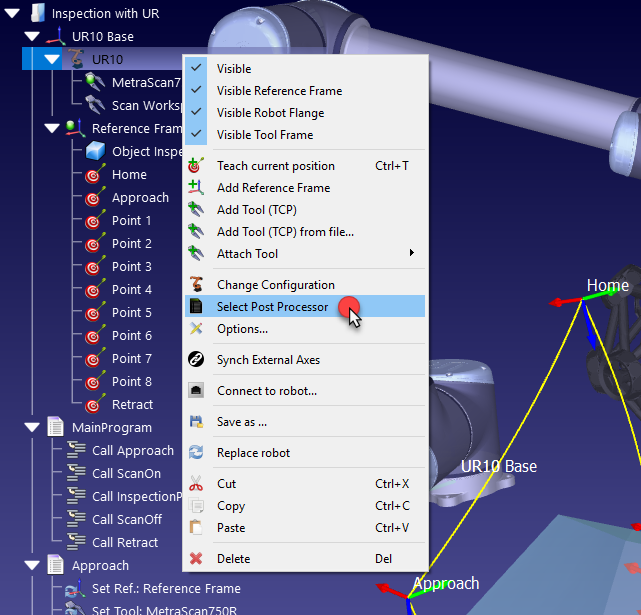641x615 pixels.
Task: Click the Change Configuration robot icon
Action: pos(197,285)
